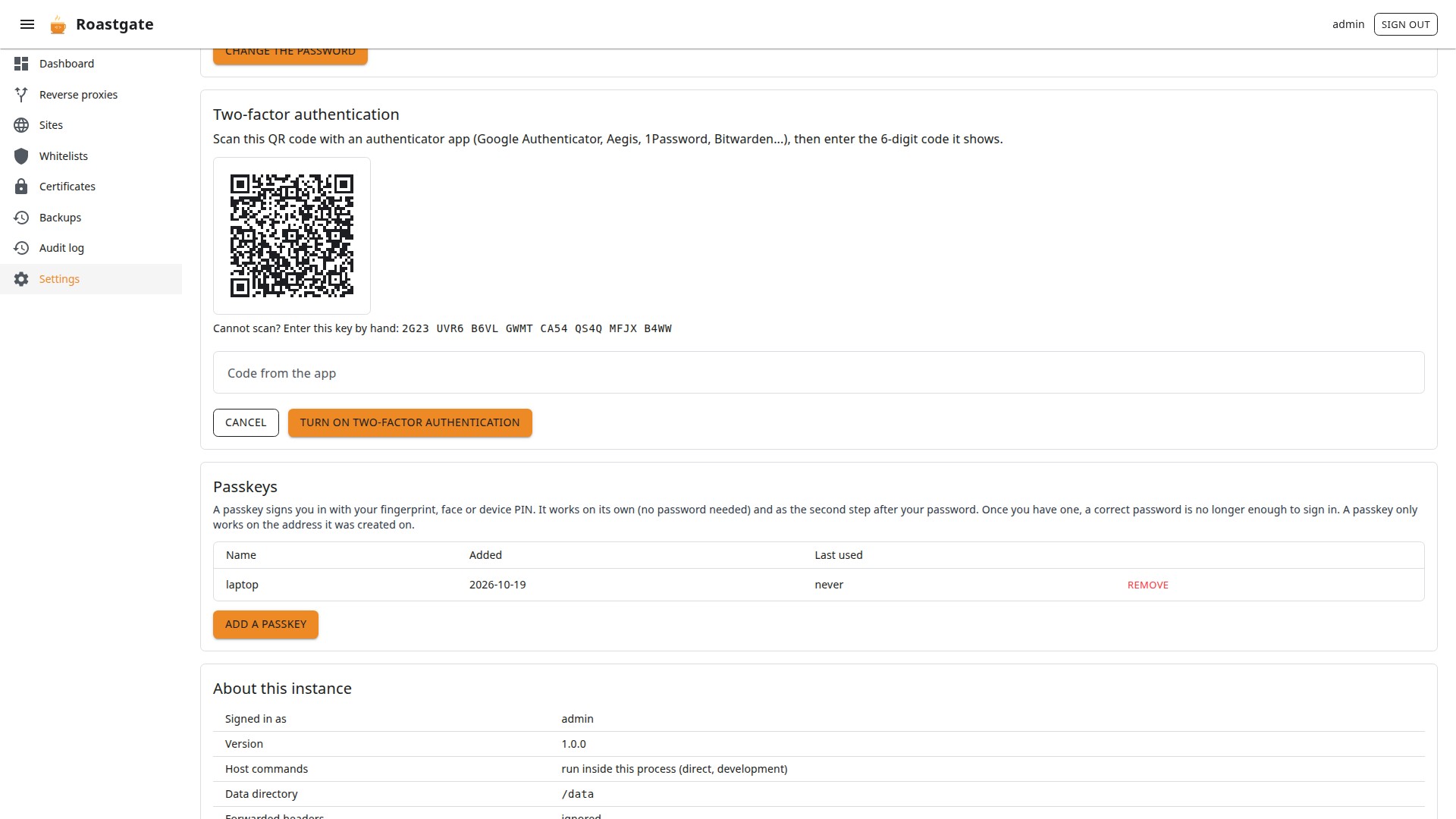Click the Certificates padlock icon

point(21,187)
